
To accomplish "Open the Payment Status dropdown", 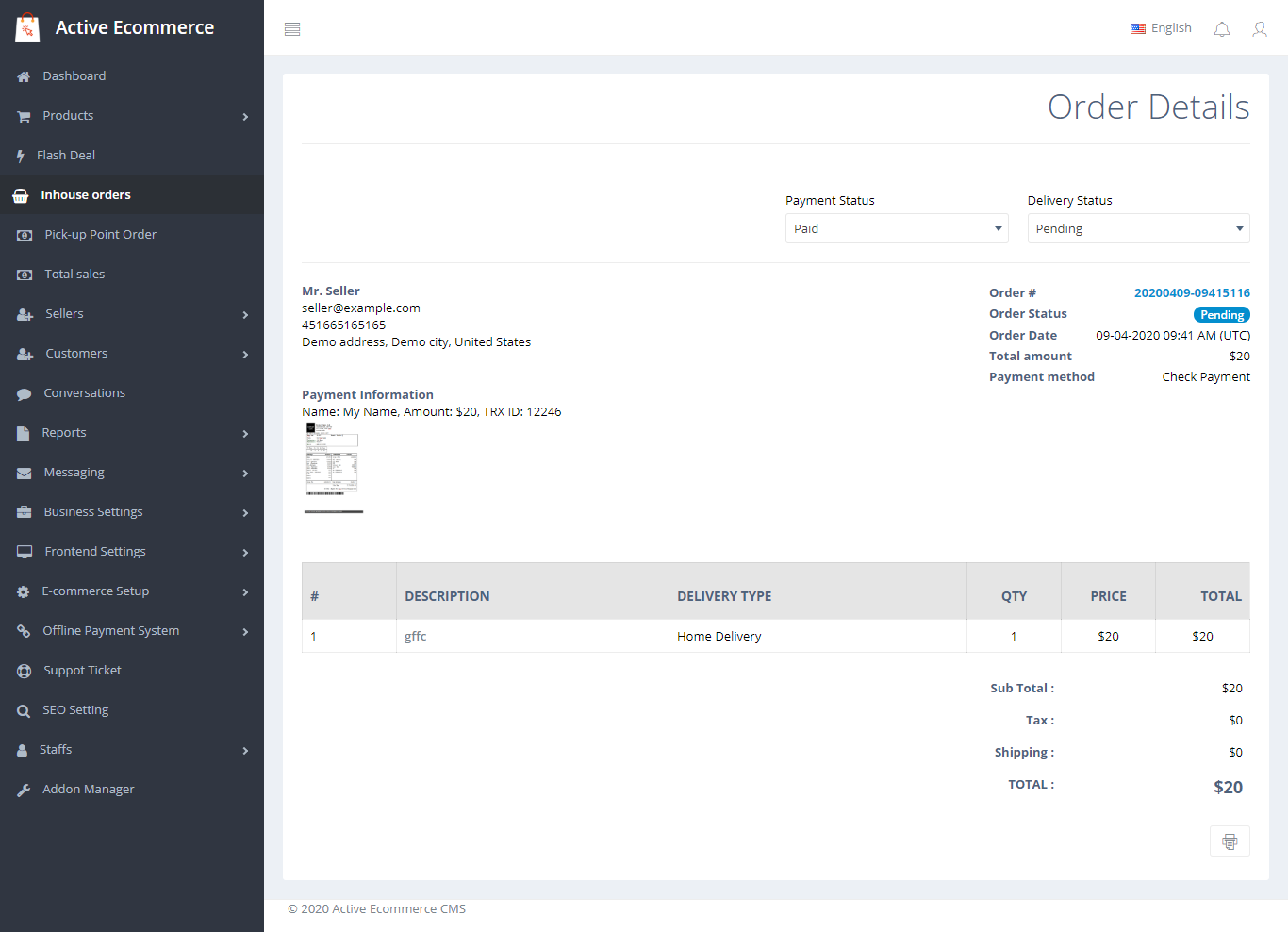I will click(896, 228).
